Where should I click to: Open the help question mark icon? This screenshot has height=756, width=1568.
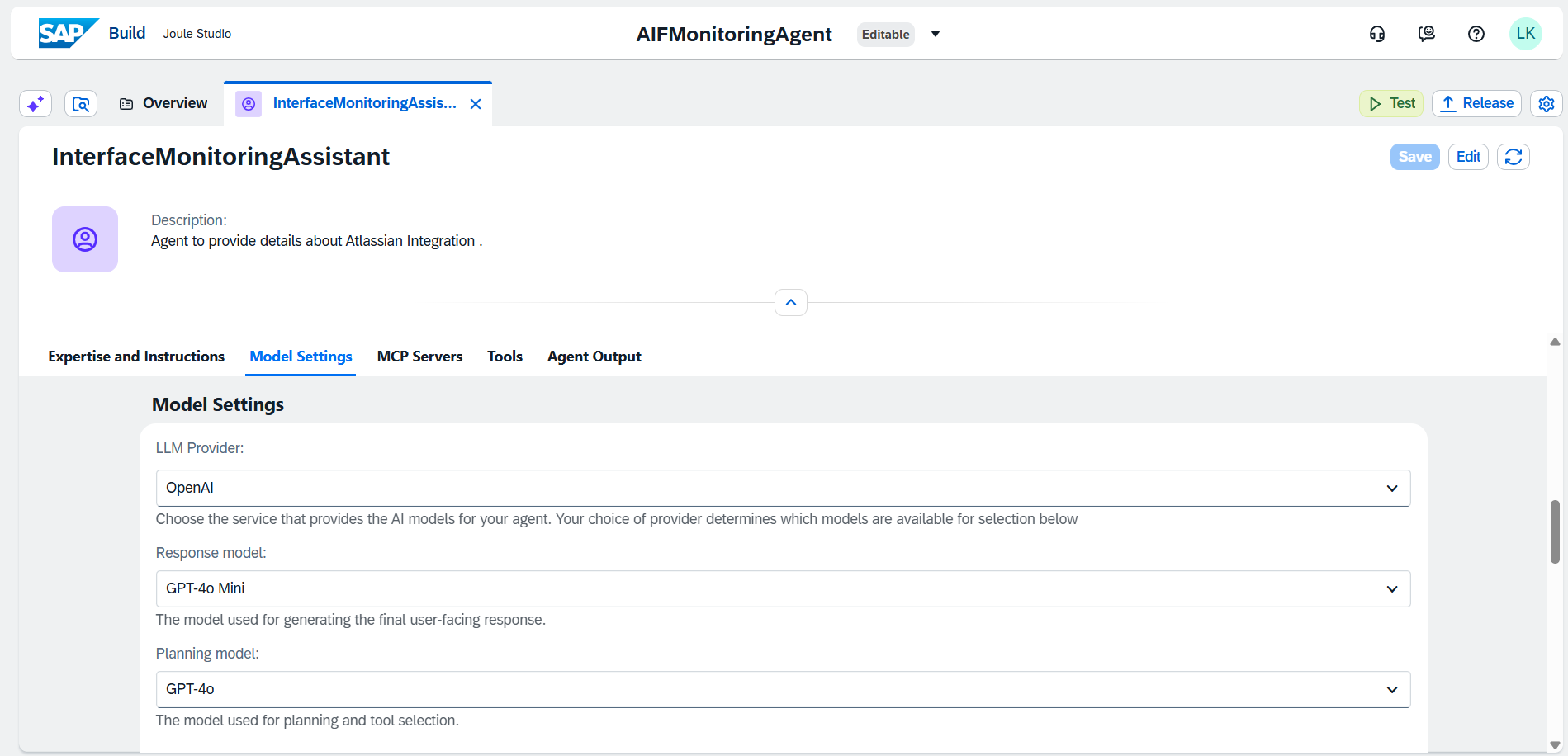1476,34
